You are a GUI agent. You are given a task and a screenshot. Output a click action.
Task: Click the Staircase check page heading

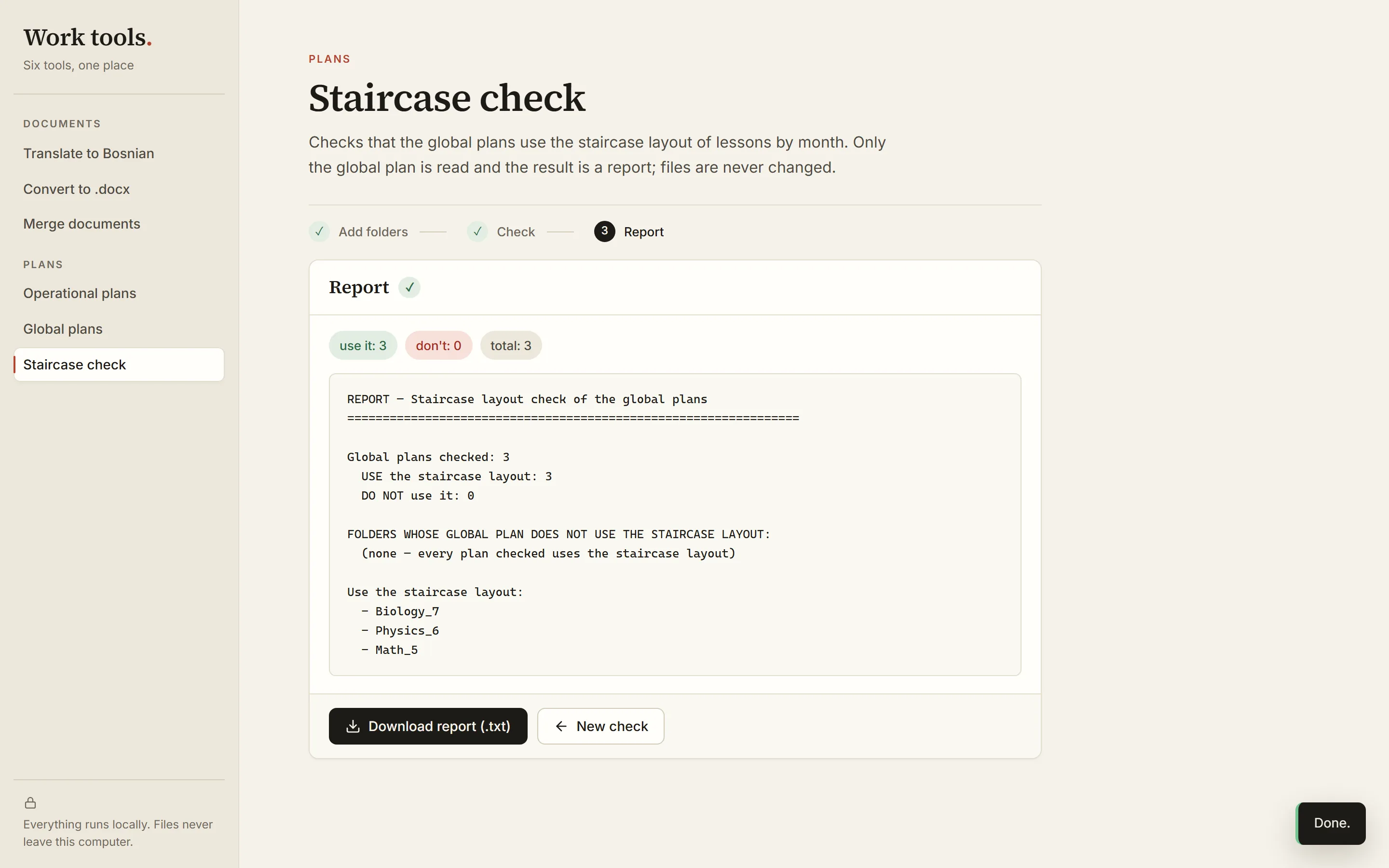447,97
